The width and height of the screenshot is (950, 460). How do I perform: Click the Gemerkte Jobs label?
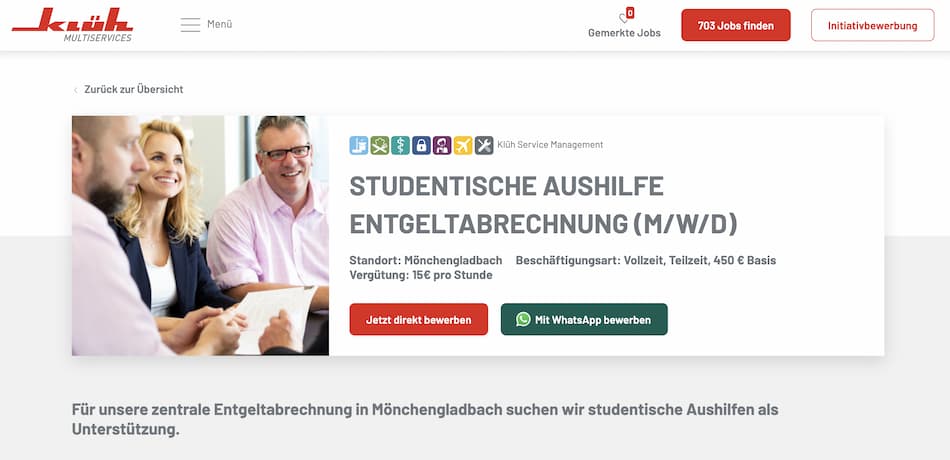pos(624,33)
